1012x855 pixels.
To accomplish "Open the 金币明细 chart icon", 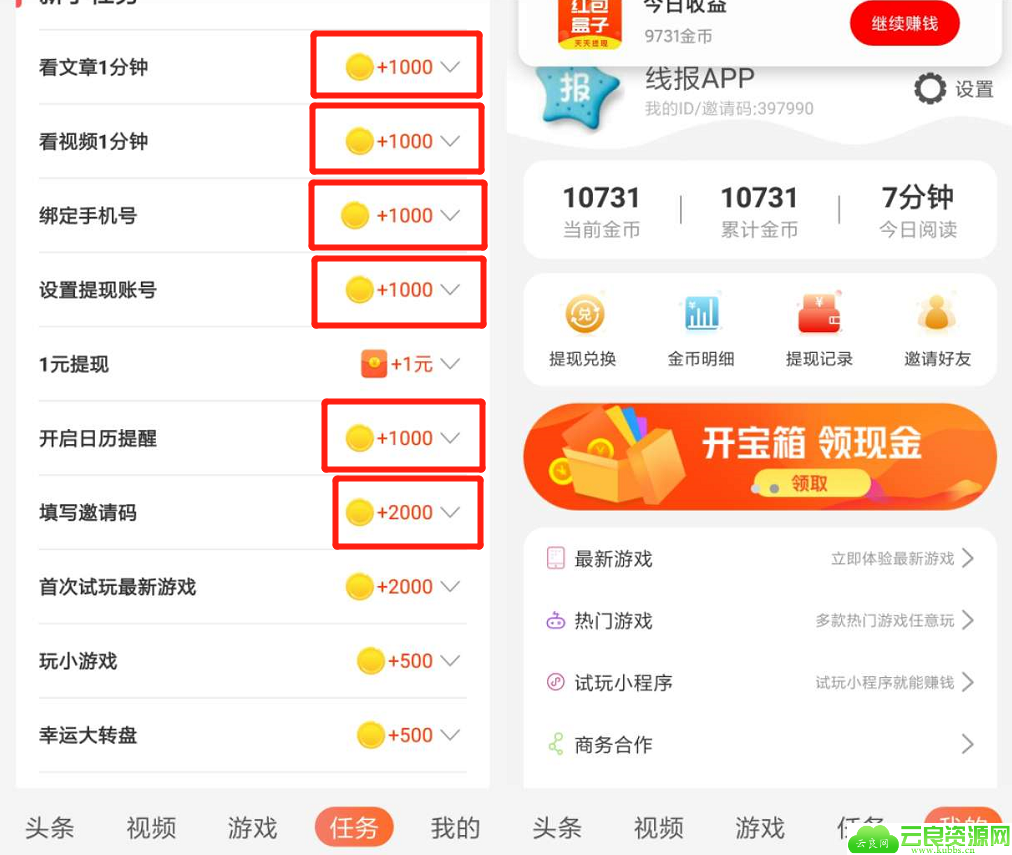I will 702,313.
